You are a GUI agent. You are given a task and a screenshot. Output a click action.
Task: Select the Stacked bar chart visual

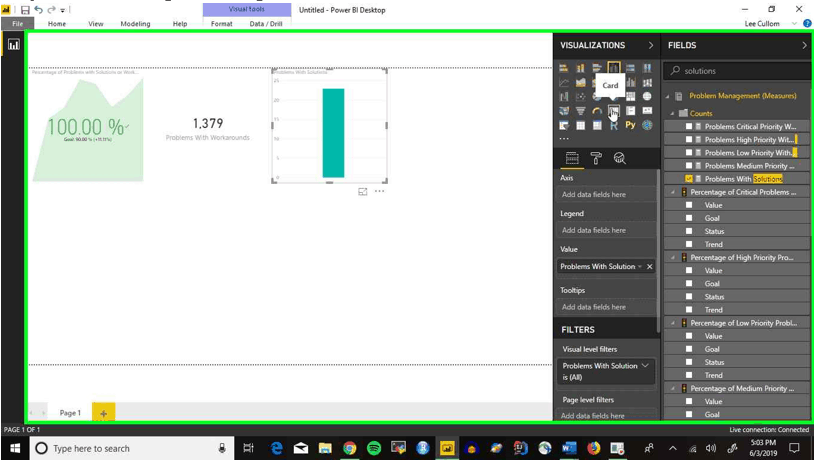564,68
